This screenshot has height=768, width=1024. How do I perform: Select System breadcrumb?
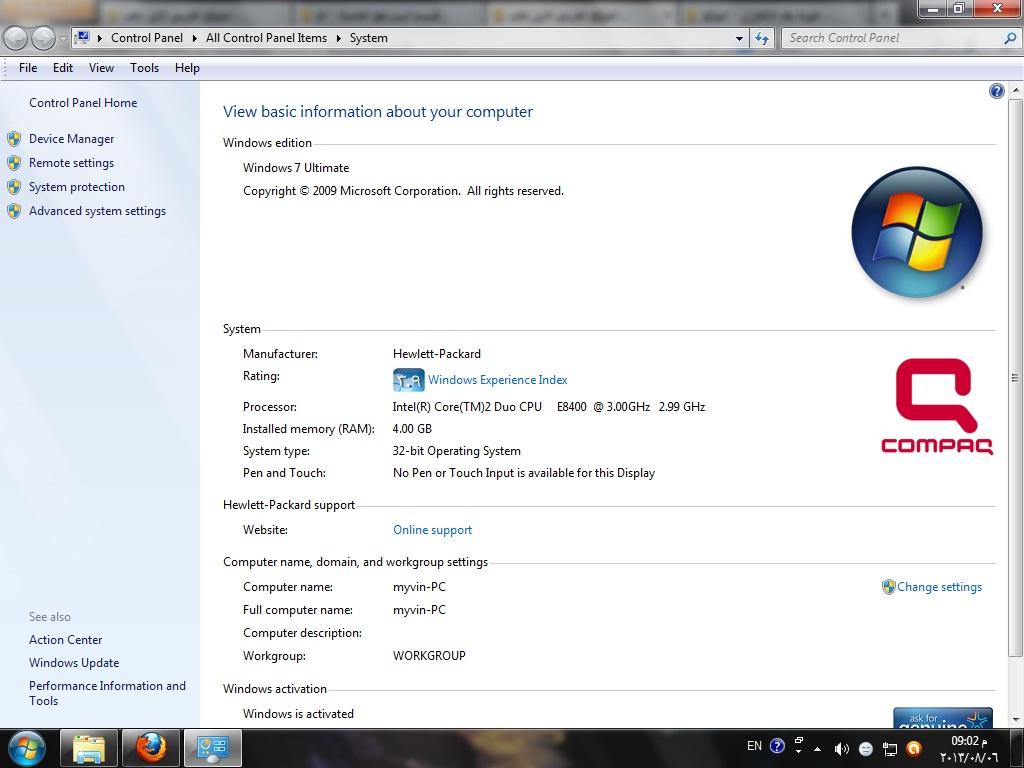click(x=368, y=38)
